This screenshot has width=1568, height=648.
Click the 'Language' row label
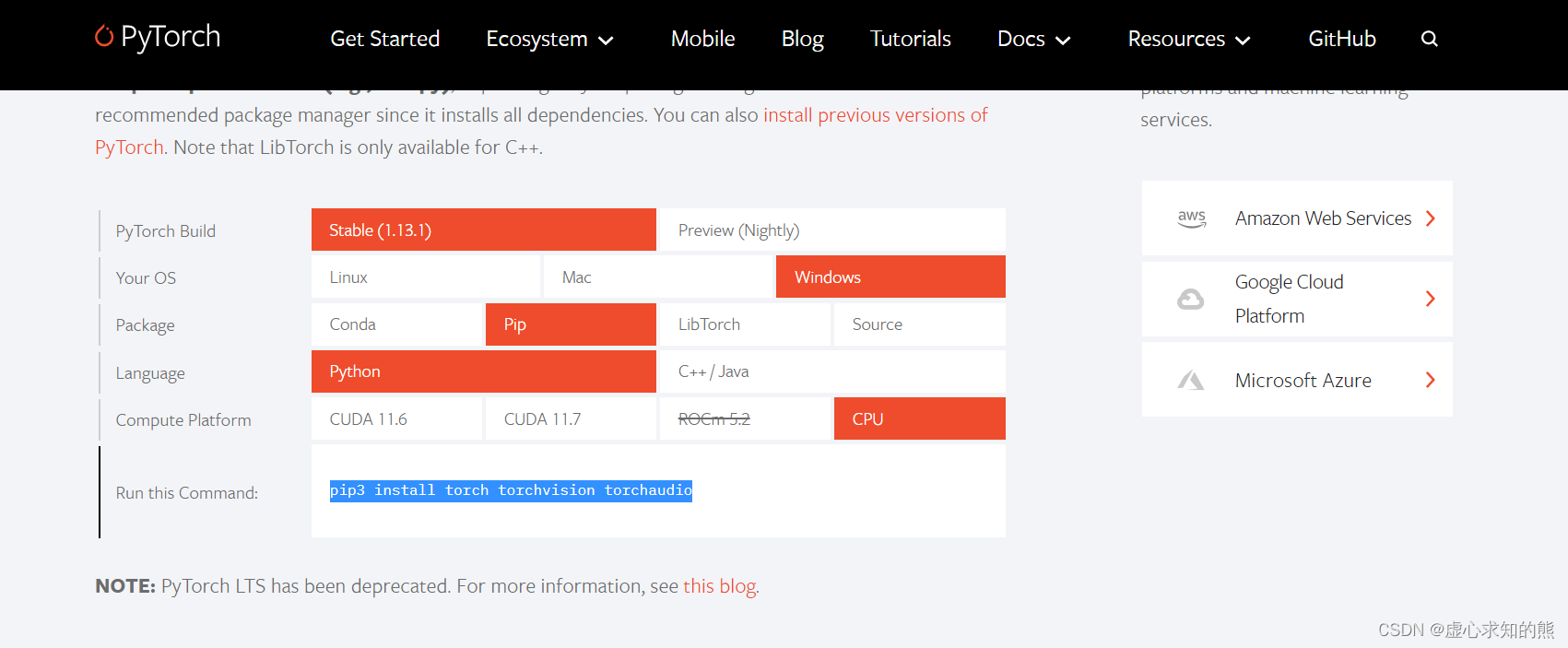point(150,373)
